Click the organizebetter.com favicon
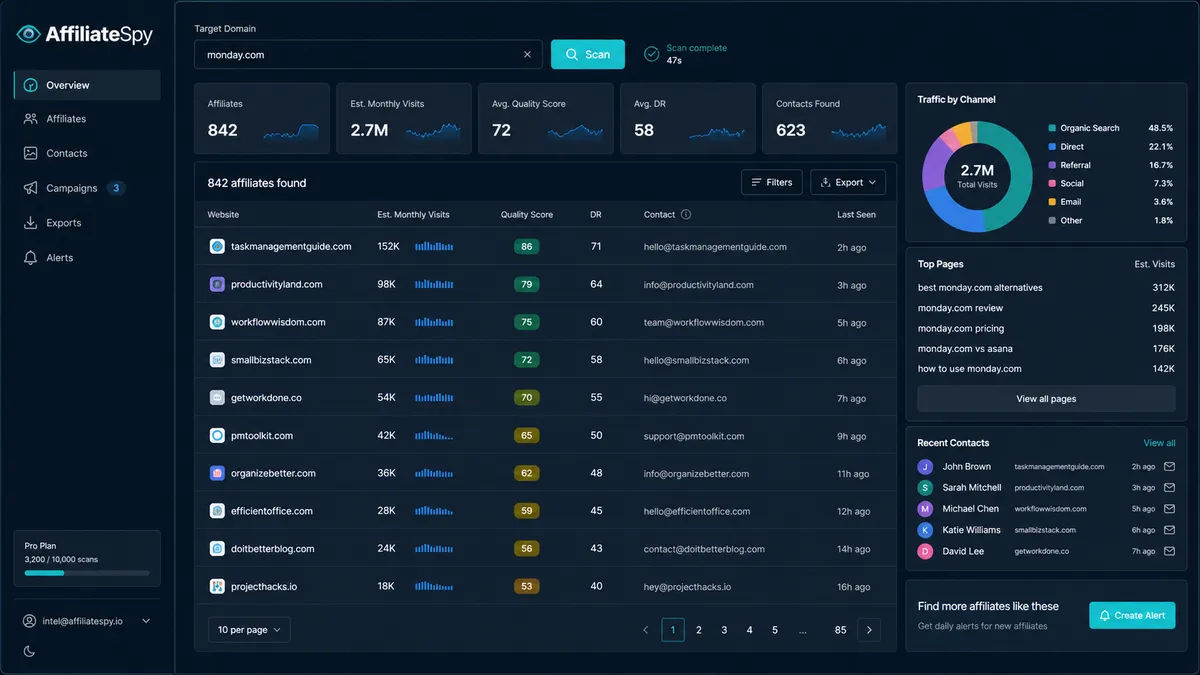The height and width of the screenshot is (675, 1200). [217, 474]
